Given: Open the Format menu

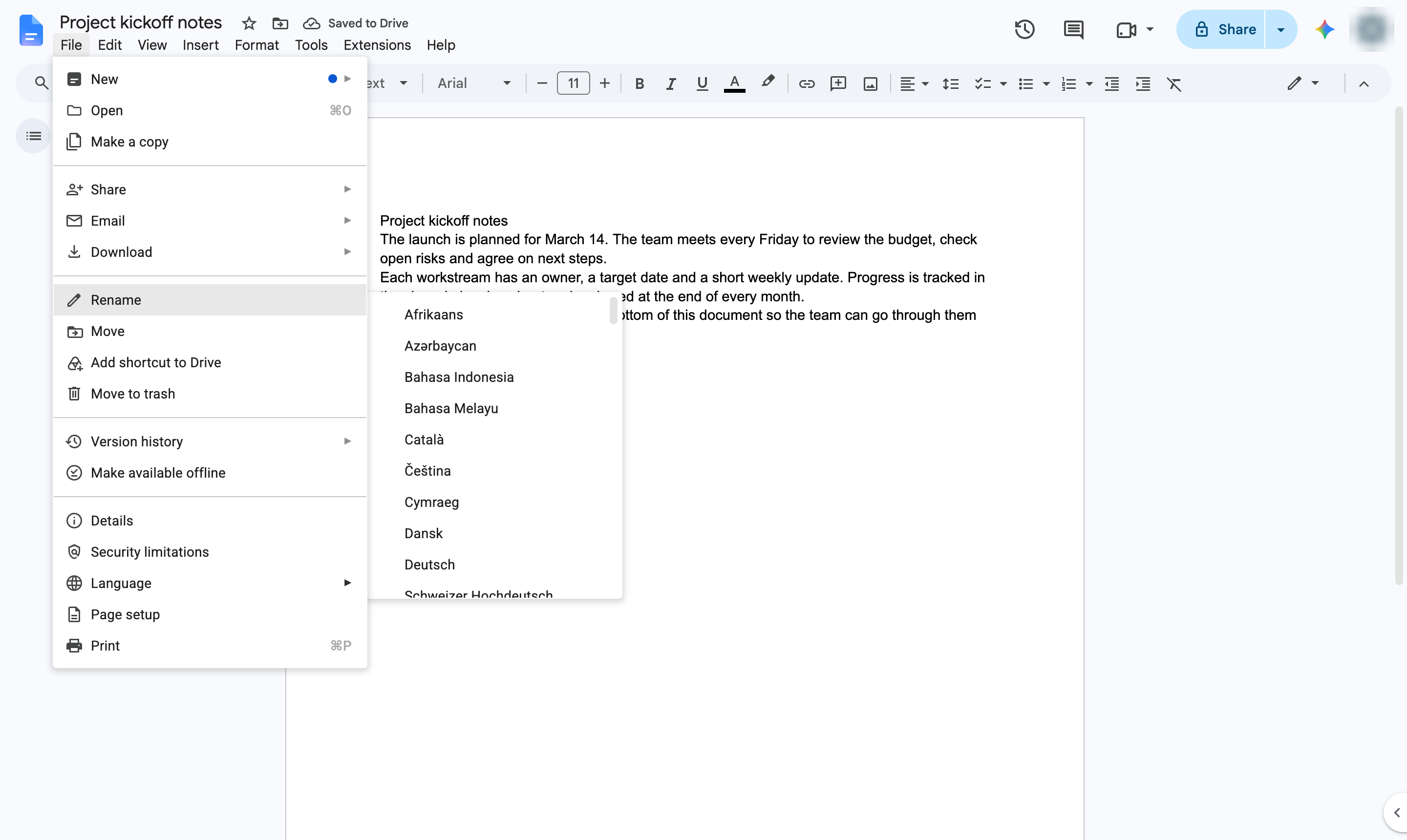Looking at the screenshot, I should 256,45.
